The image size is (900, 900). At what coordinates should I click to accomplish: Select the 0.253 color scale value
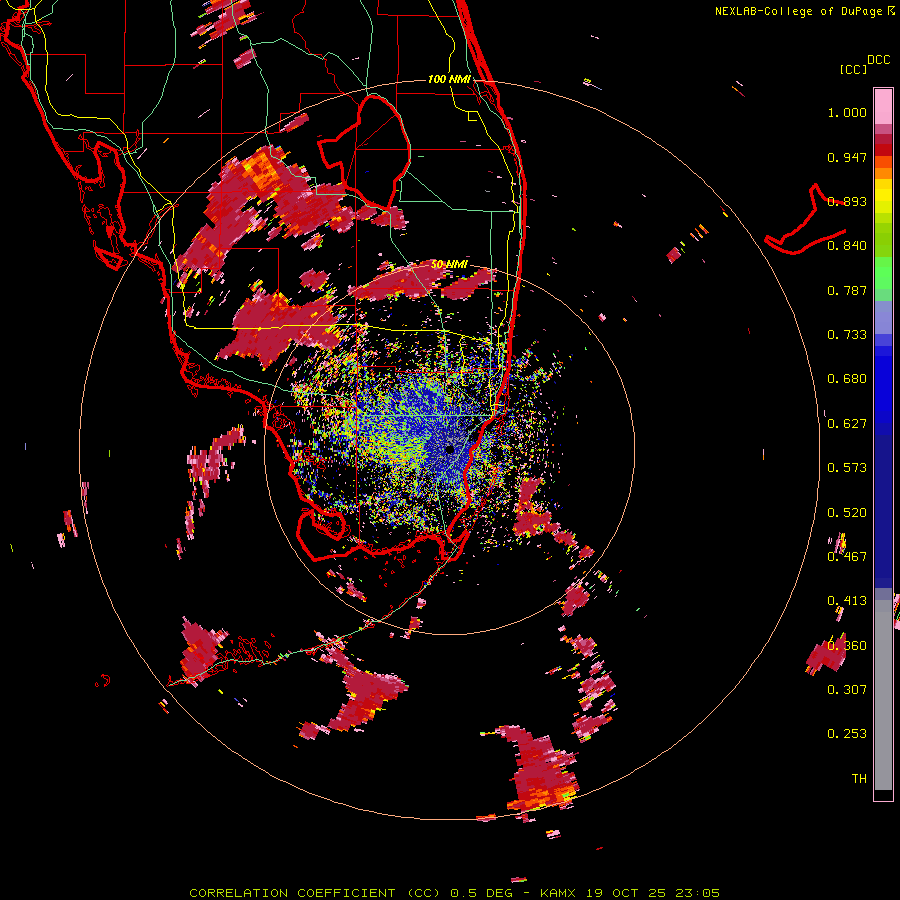pyautogui.click(x=847, y=734)
